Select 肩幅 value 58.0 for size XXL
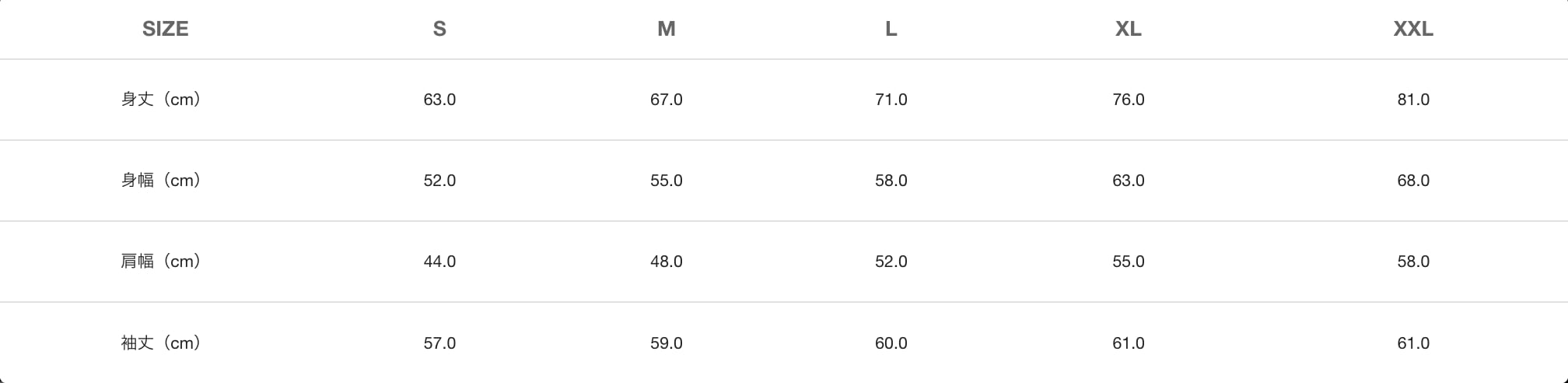The height and width of the screenshot is (383, 1568). (x=1412, y=262)
